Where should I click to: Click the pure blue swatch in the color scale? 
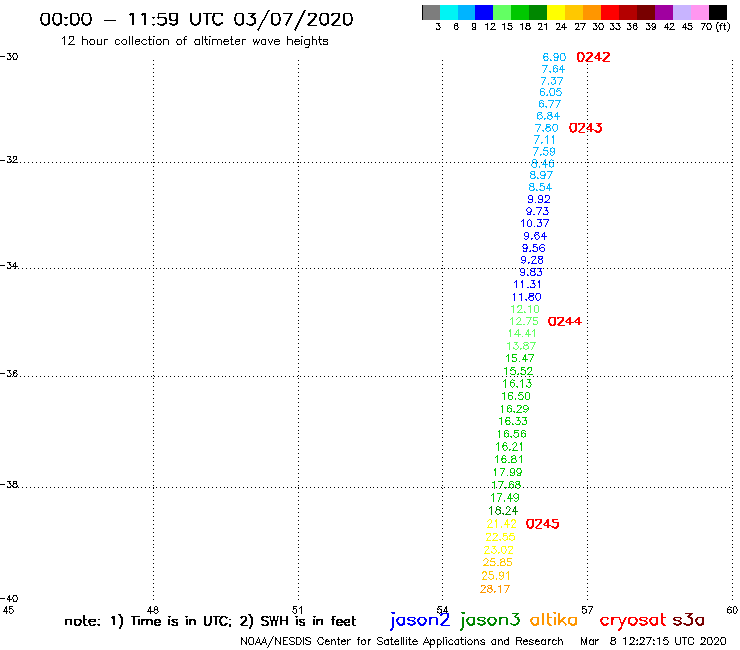coord(484,12)
